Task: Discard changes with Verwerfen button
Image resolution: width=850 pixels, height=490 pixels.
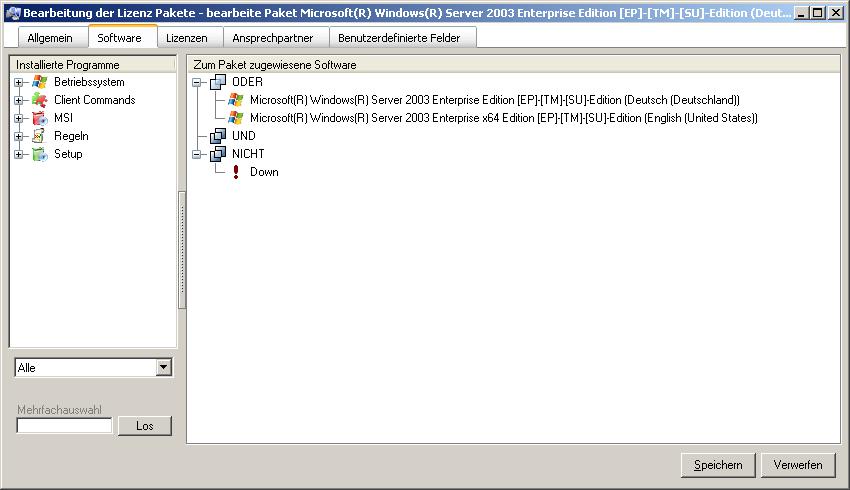Action: [798, 465]
